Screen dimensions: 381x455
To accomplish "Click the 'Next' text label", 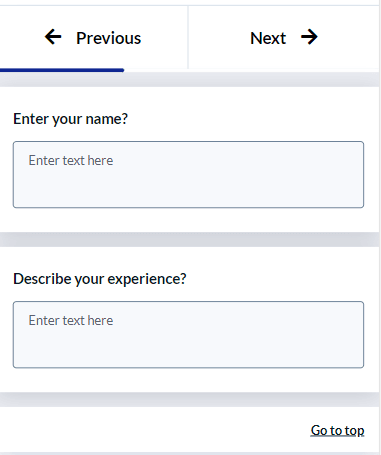I will click(268, 38).
